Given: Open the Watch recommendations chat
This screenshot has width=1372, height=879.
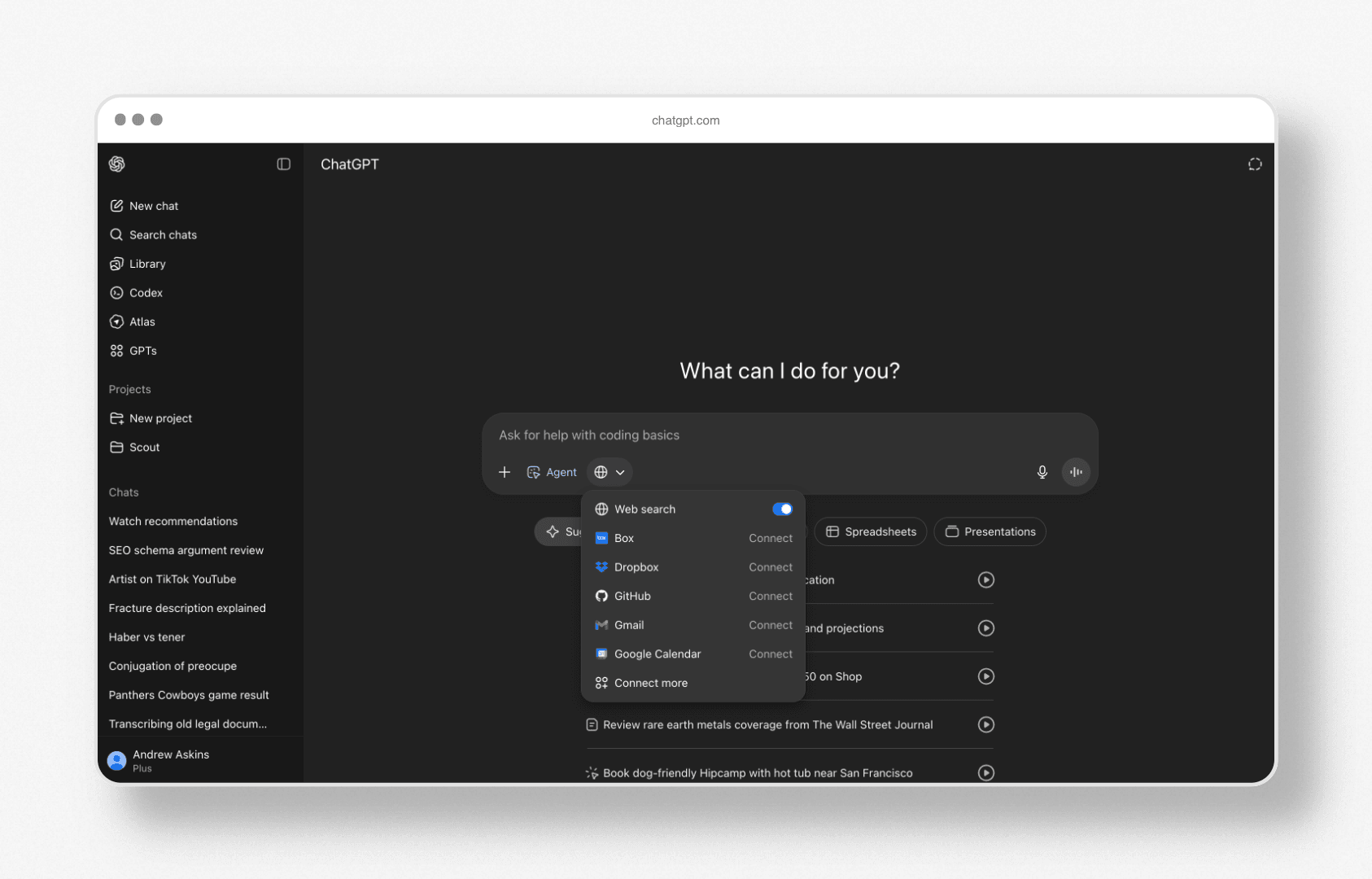Looking at the screenshot, I should [173, 522].
